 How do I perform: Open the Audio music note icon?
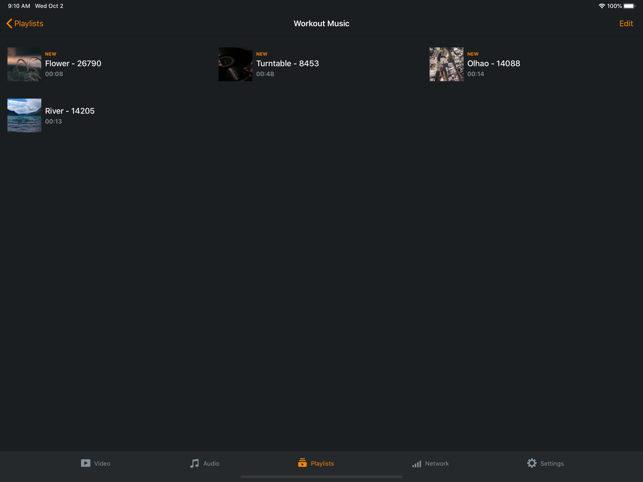194,463
